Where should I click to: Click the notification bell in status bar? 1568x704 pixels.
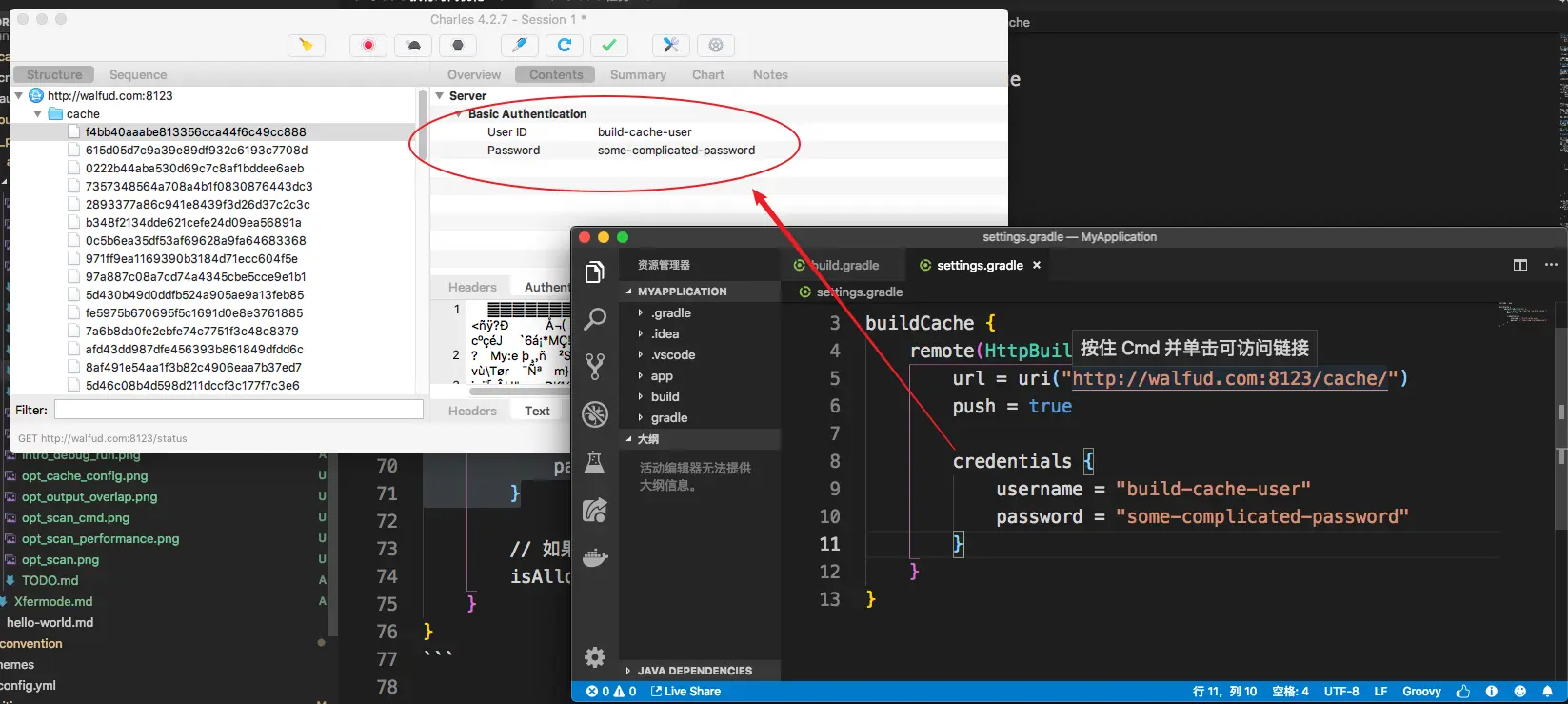tap(1547, 692)
